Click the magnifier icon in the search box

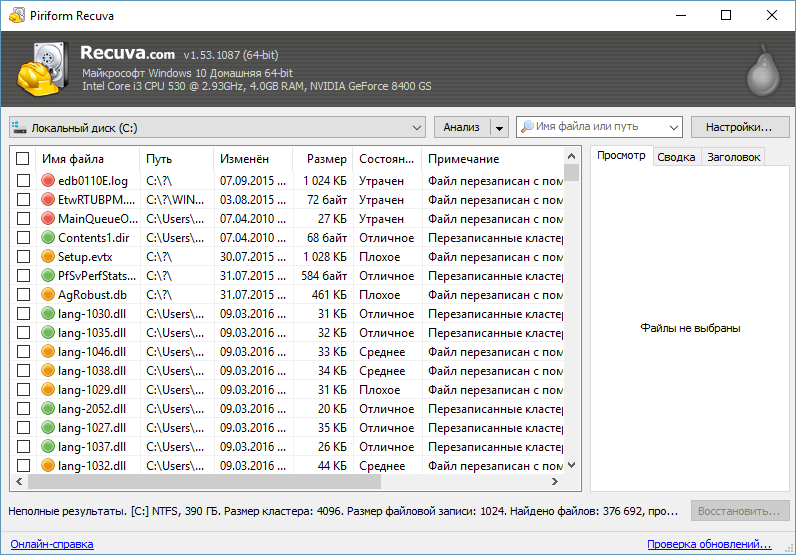(527, 126)
